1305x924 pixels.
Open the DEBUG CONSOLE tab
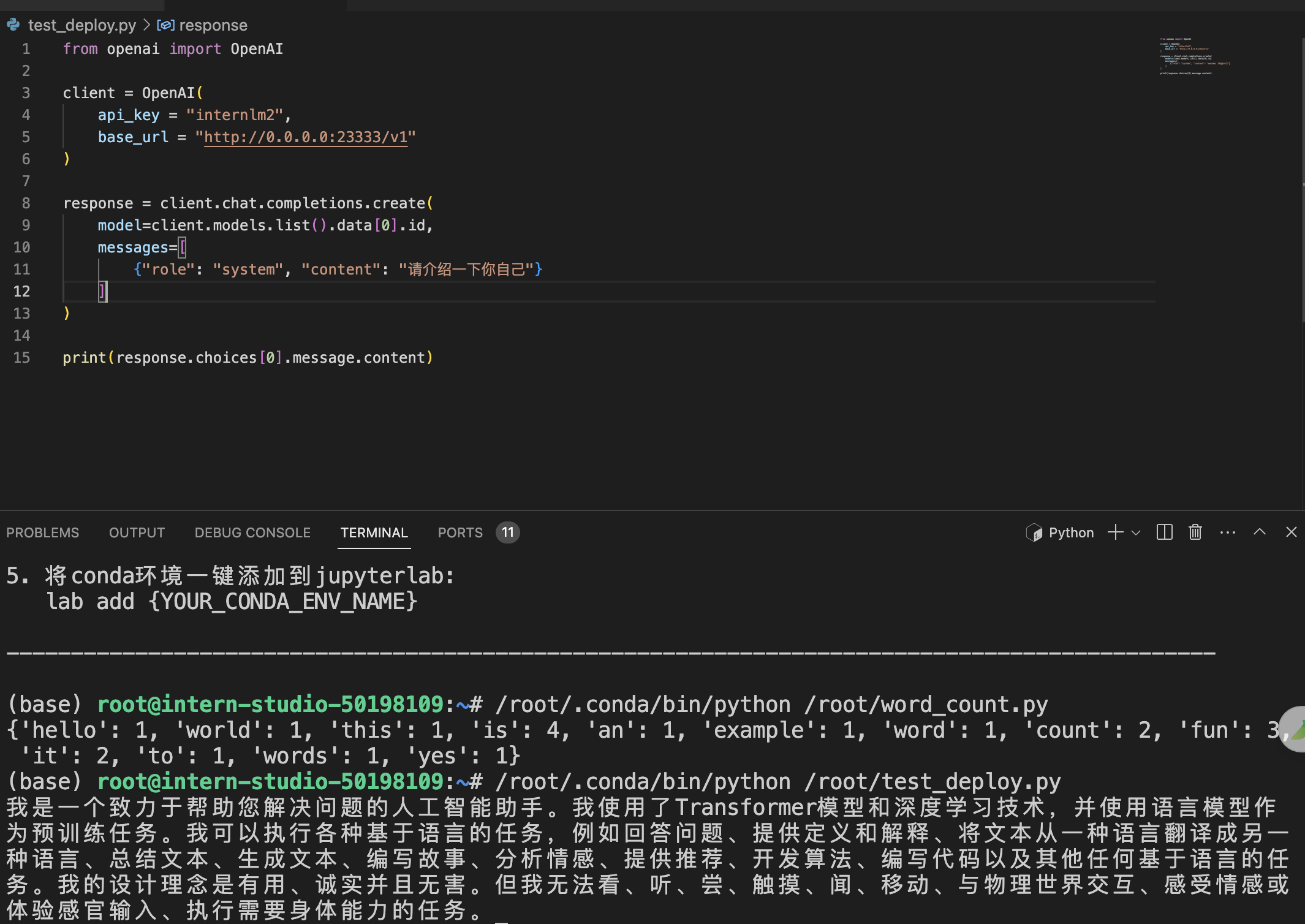[x=252, y=532]
